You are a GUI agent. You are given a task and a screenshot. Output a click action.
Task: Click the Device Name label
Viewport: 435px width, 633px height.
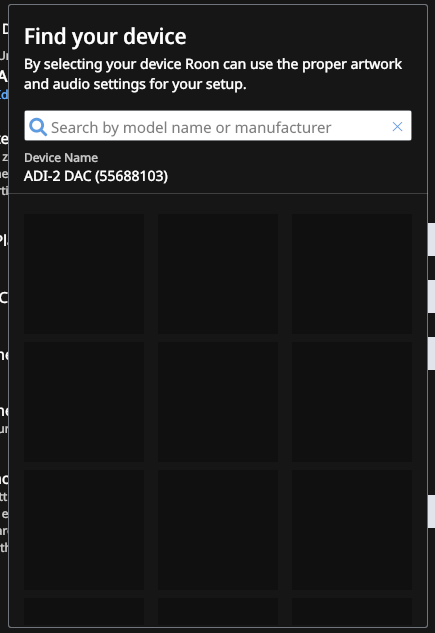click(x=61, y=157)
